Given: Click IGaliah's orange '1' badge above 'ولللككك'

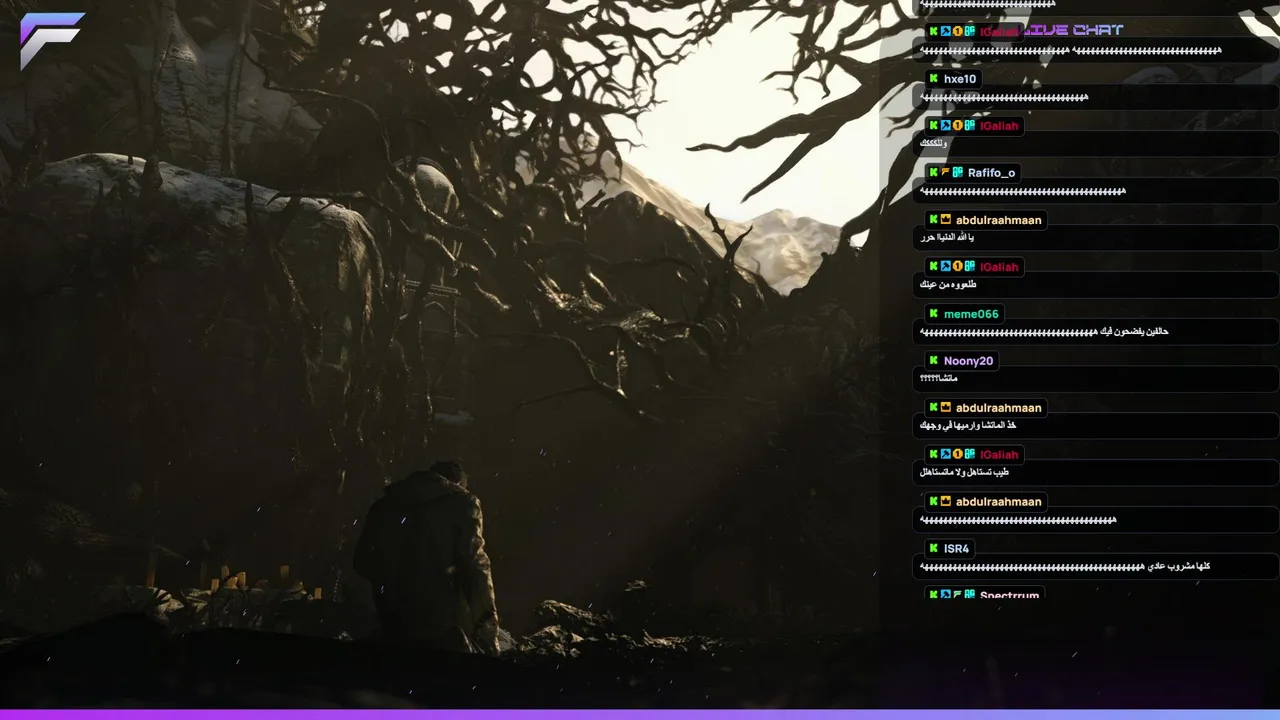Looking at the screenshot, I should coord(958,126).
